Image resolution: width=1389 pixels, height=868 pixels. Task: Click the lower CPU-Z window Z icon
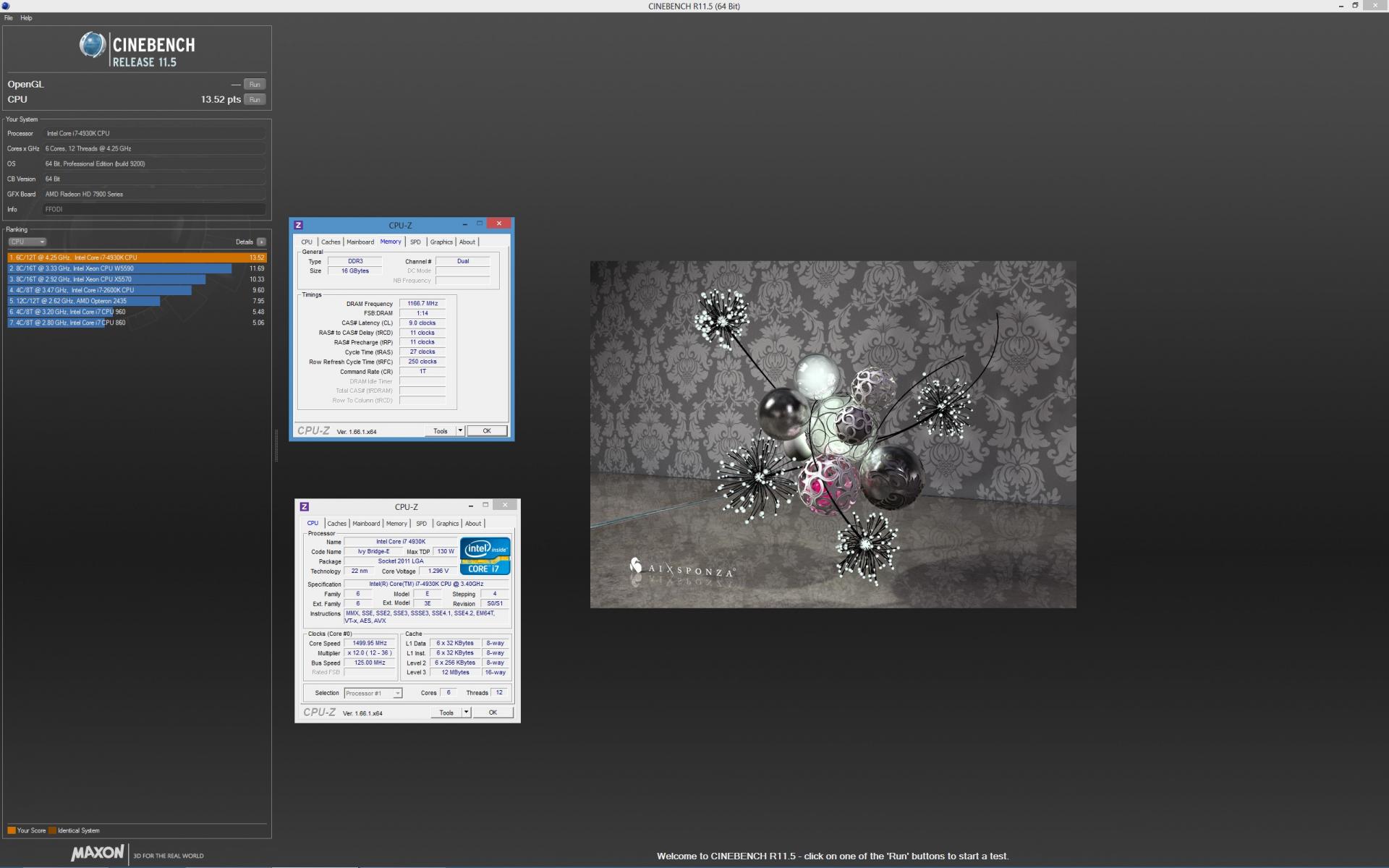[304, 506]
